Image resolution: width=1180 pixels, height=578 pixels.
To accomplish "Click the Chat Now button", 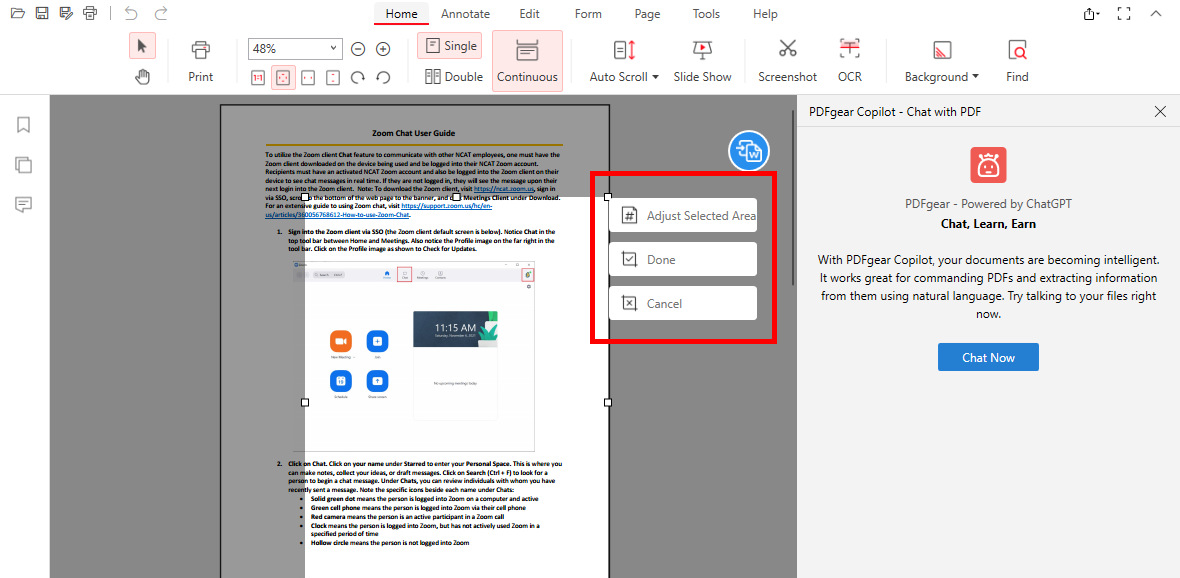I will click(988, 356).
